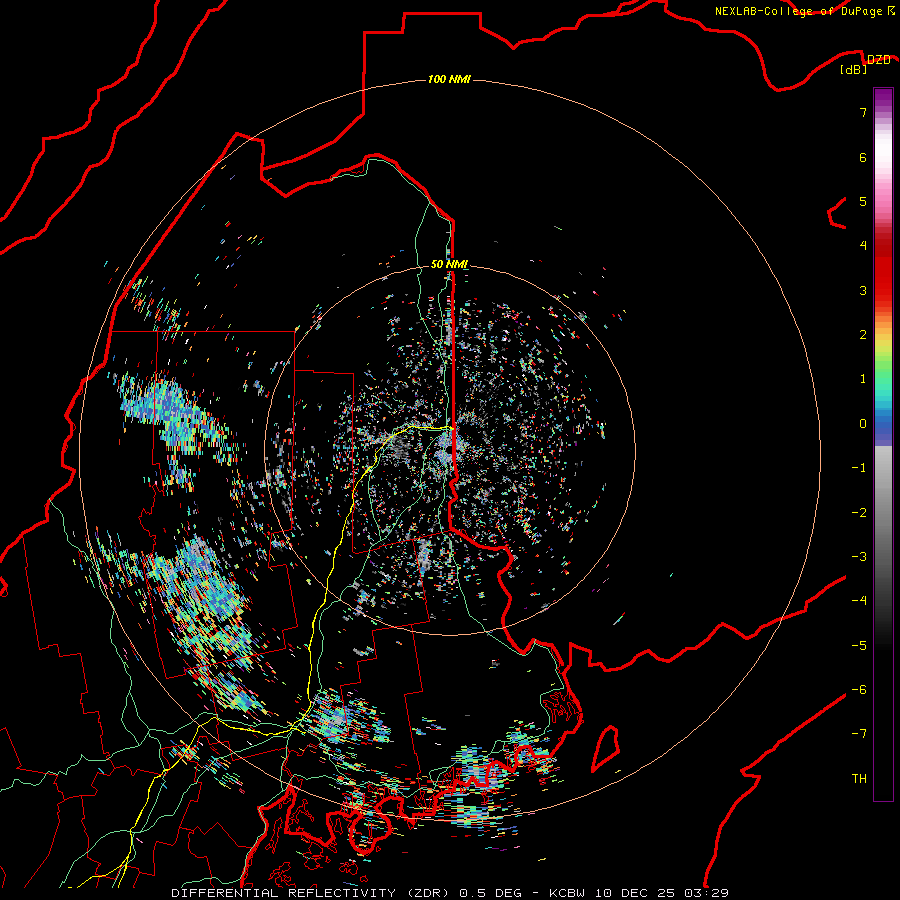900x900 pixels.
Task: Click the -5 value on color scale
Action: coord(859,646)
